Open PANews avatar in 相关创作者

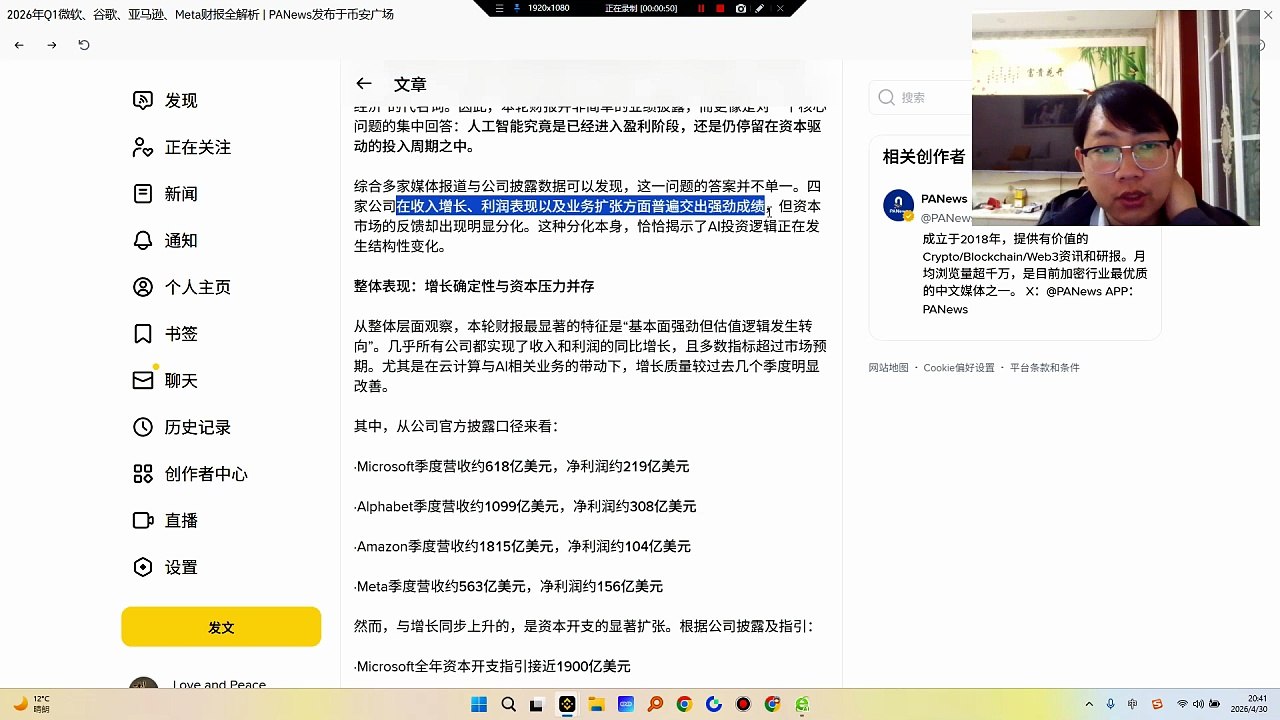899,205
